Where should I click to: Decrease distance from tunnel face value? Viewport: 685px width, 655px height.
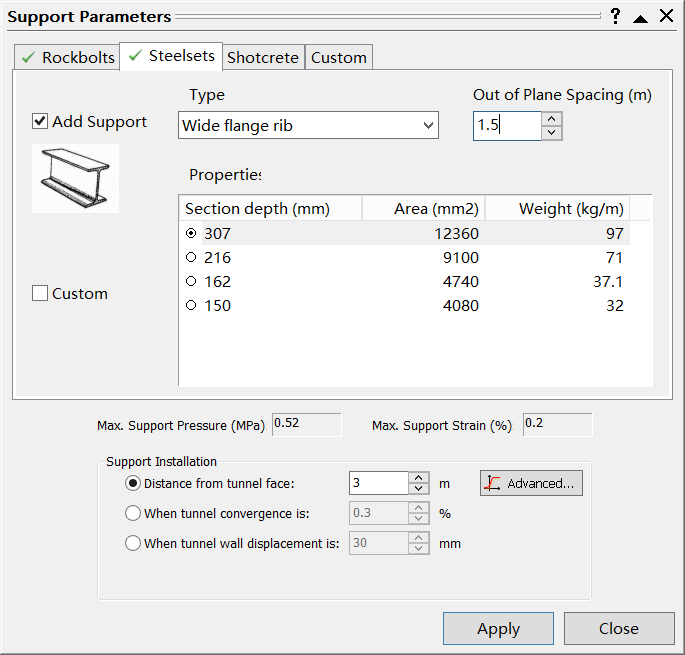pos(419,490)
